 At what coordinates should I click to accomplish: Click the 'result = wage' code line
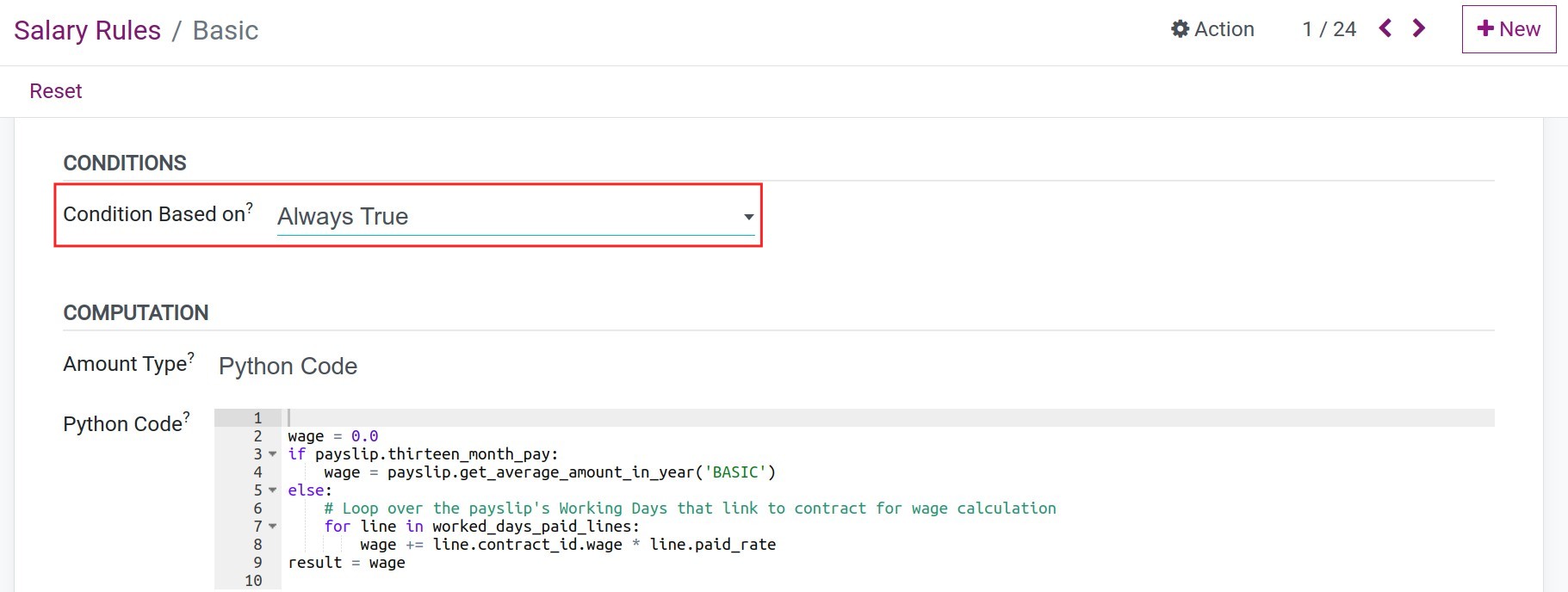(x=346, y=563)
